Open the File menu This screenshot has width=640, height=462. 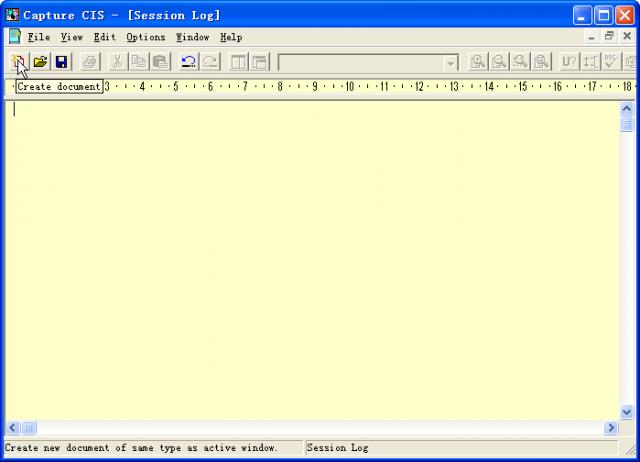pyautogui.click(x=39, y=37)
